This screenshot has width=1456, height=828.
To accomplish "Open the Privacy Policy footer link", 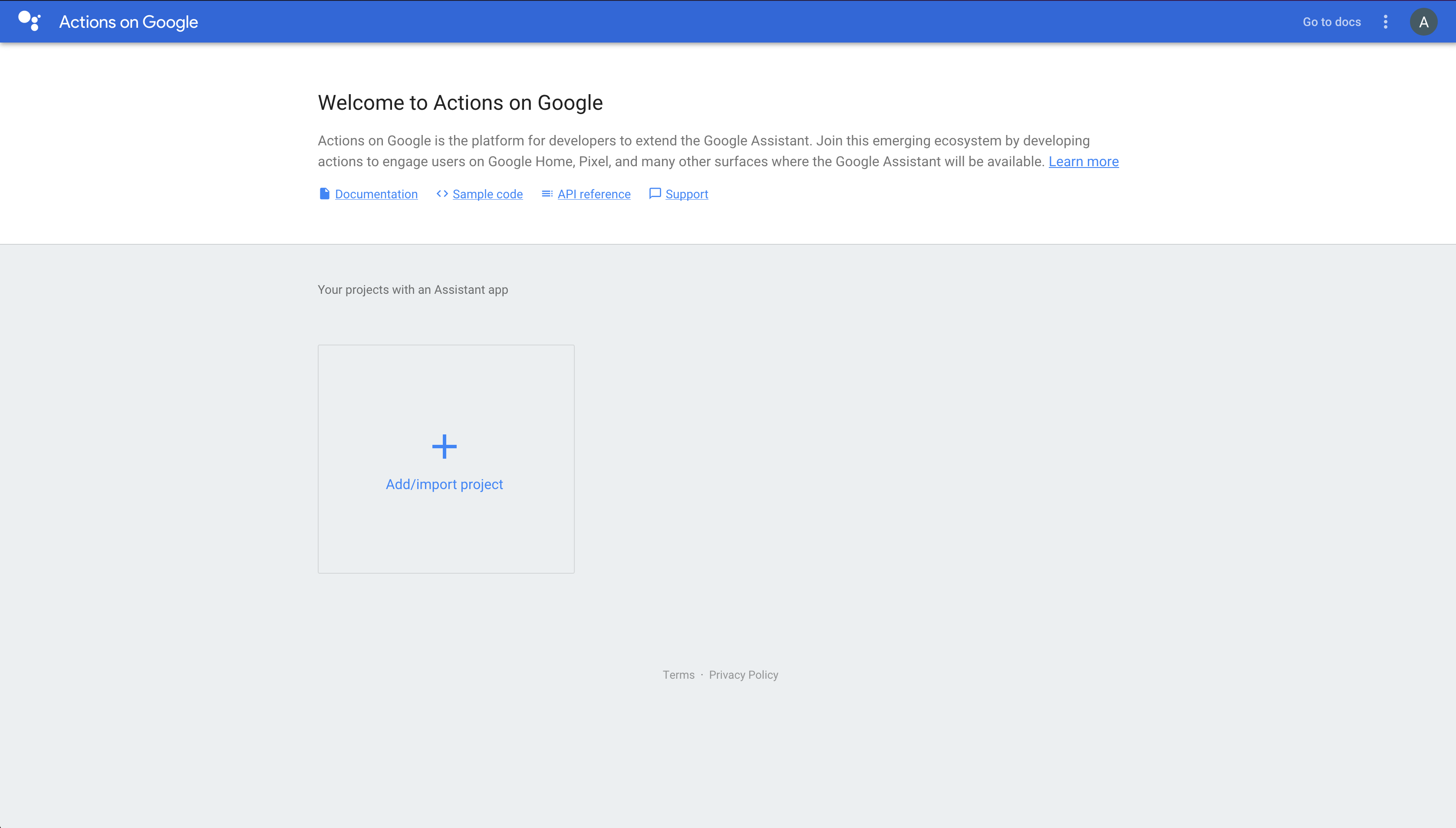I will point(743,675).
